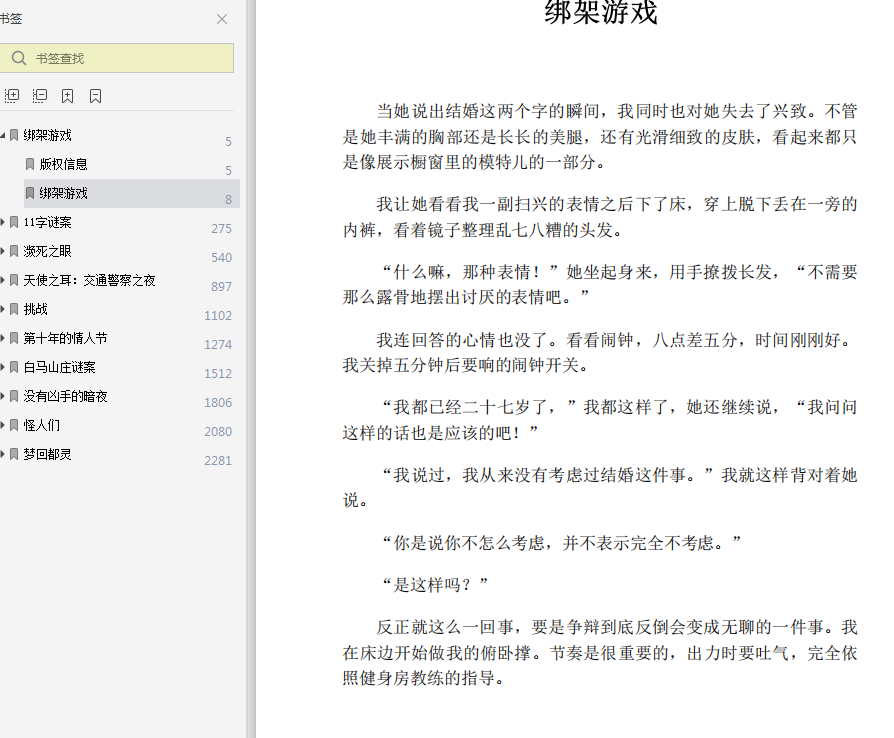This screenshot has width=894, height=738.
Task: Click page number 275
Action: click(x=221, y=229)
